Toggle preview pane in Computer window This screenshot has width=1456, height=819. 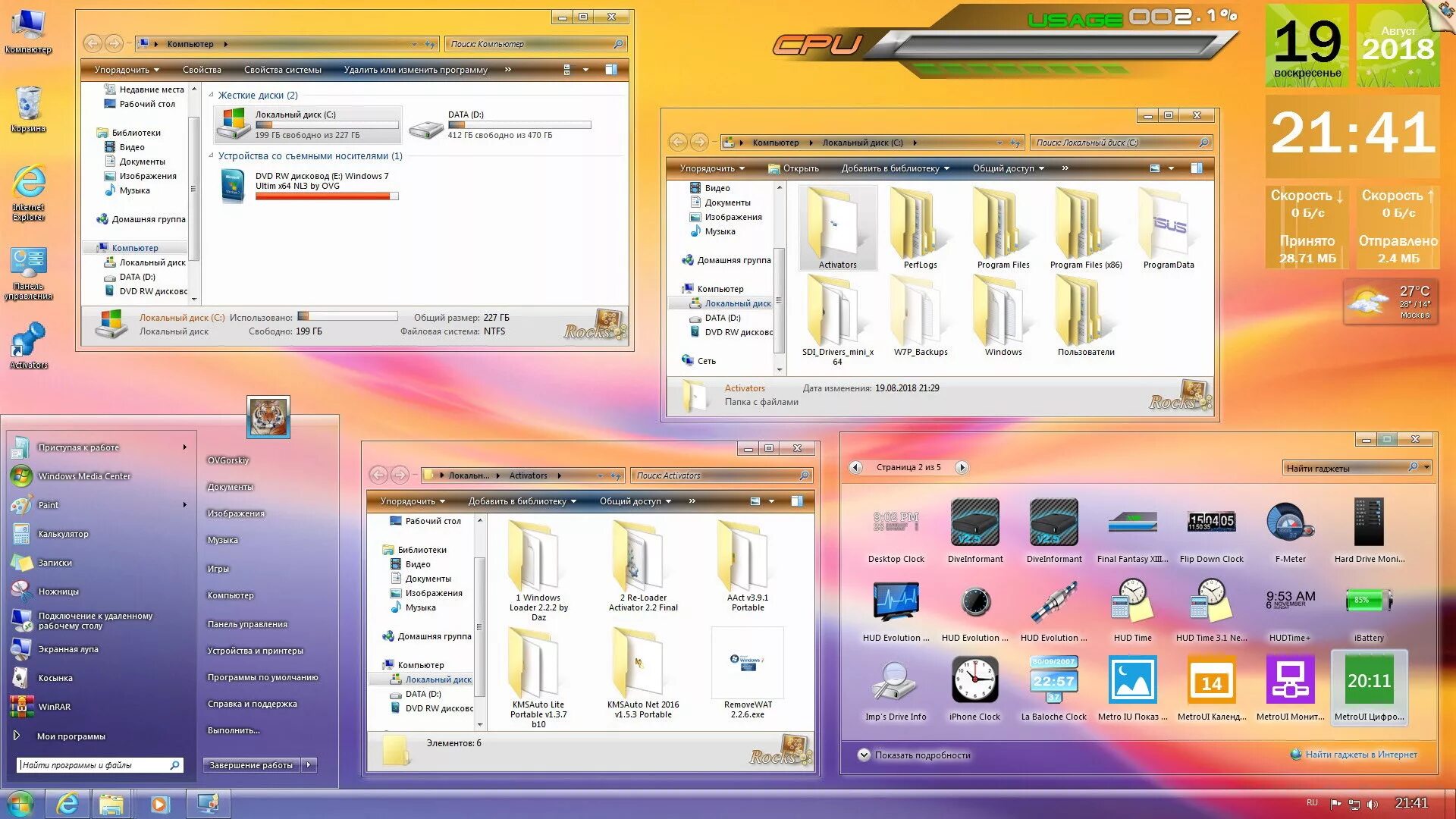point(611,70)
